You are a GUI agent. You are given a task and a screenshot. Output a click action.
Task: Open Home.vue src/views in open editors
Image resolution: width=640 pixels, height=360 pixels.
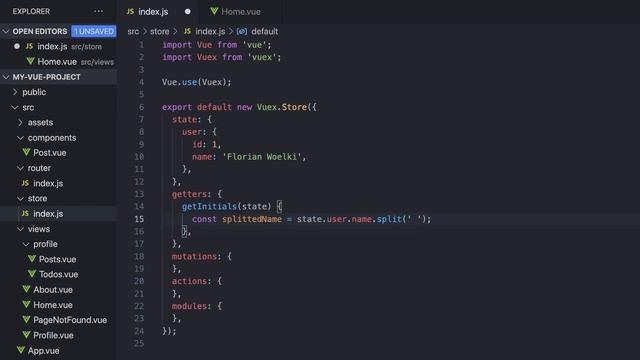[58, 62]
